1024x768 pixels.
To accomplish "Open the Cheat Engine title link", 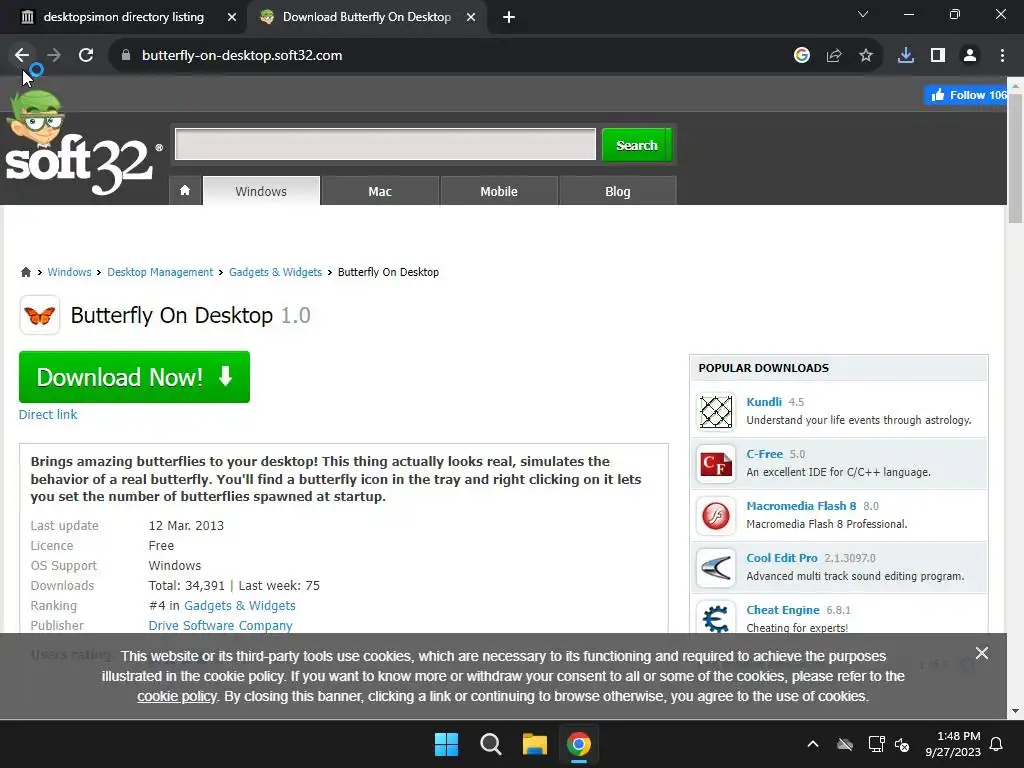I will 783,610.
